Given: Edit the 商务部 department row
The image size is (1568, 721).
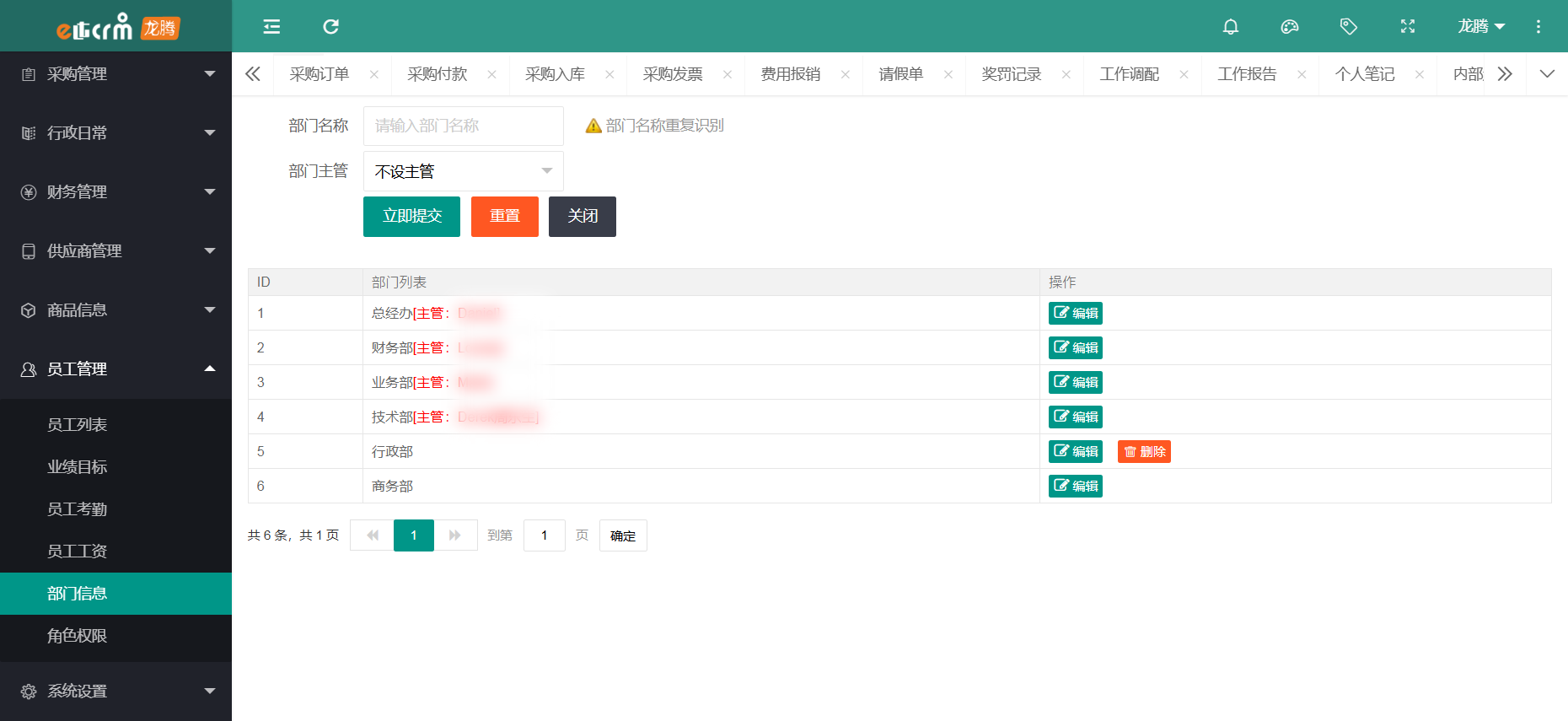Looking at the screenshot, I should coord(1075,487).
